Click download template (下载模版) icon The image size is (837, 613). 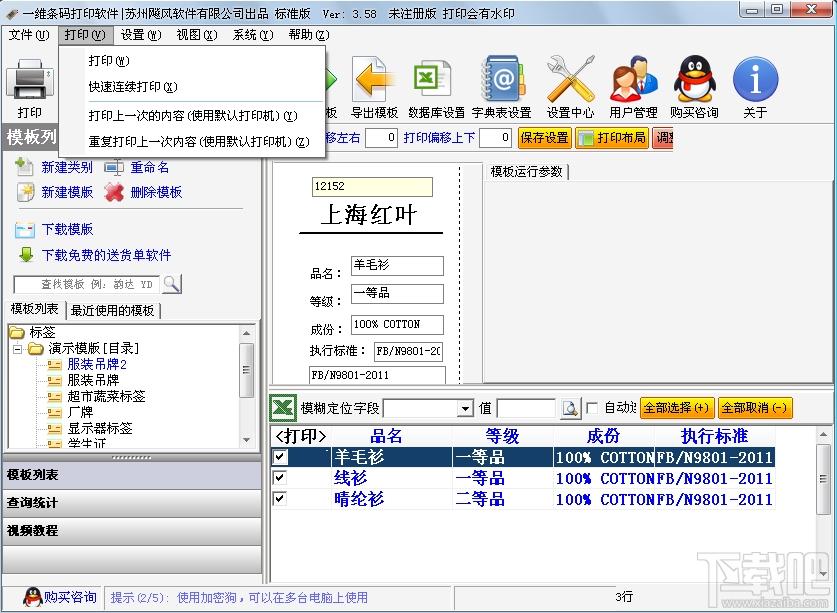pos(25,230)
